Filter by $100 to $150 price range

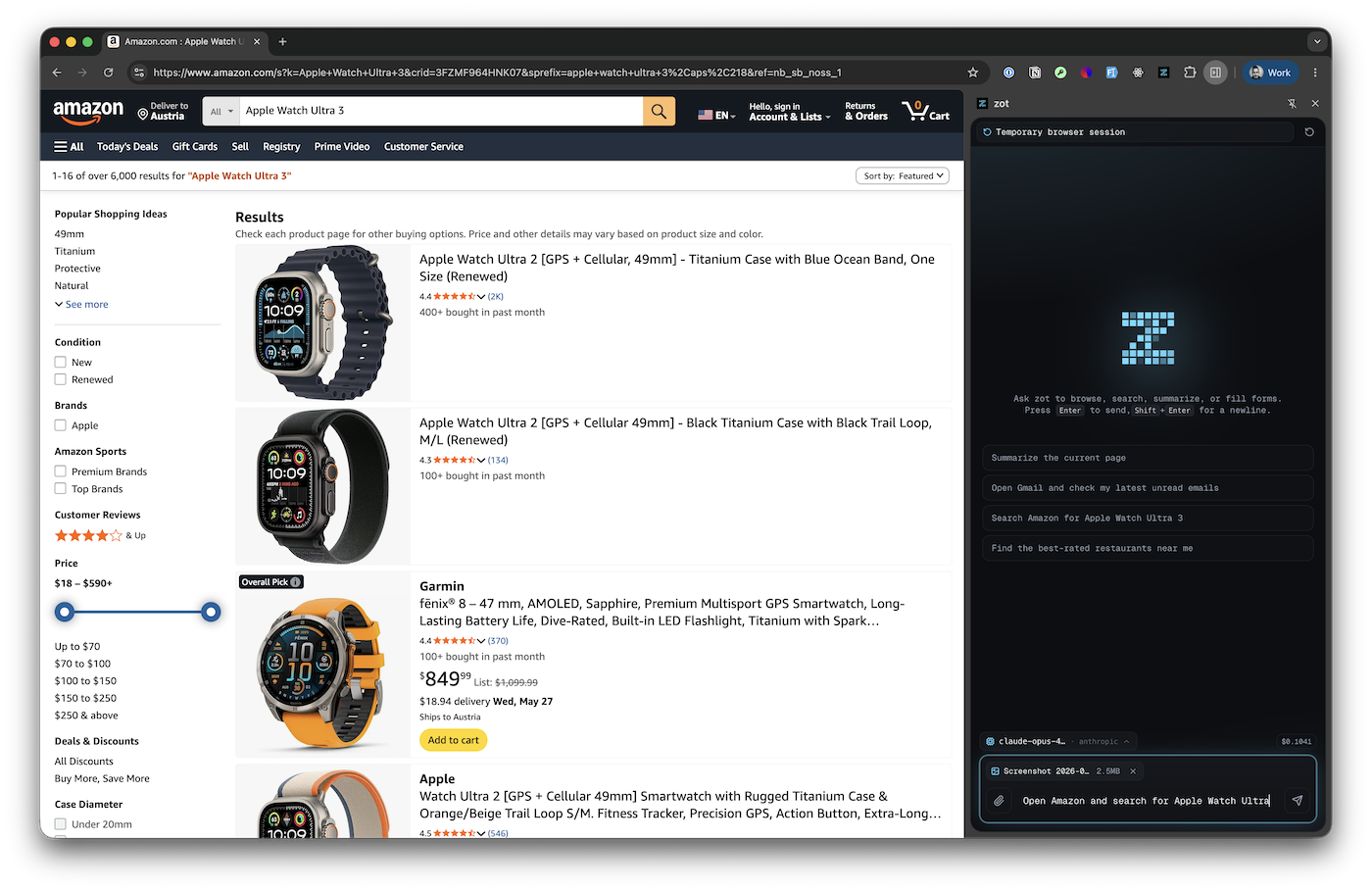tap(85, 681)
